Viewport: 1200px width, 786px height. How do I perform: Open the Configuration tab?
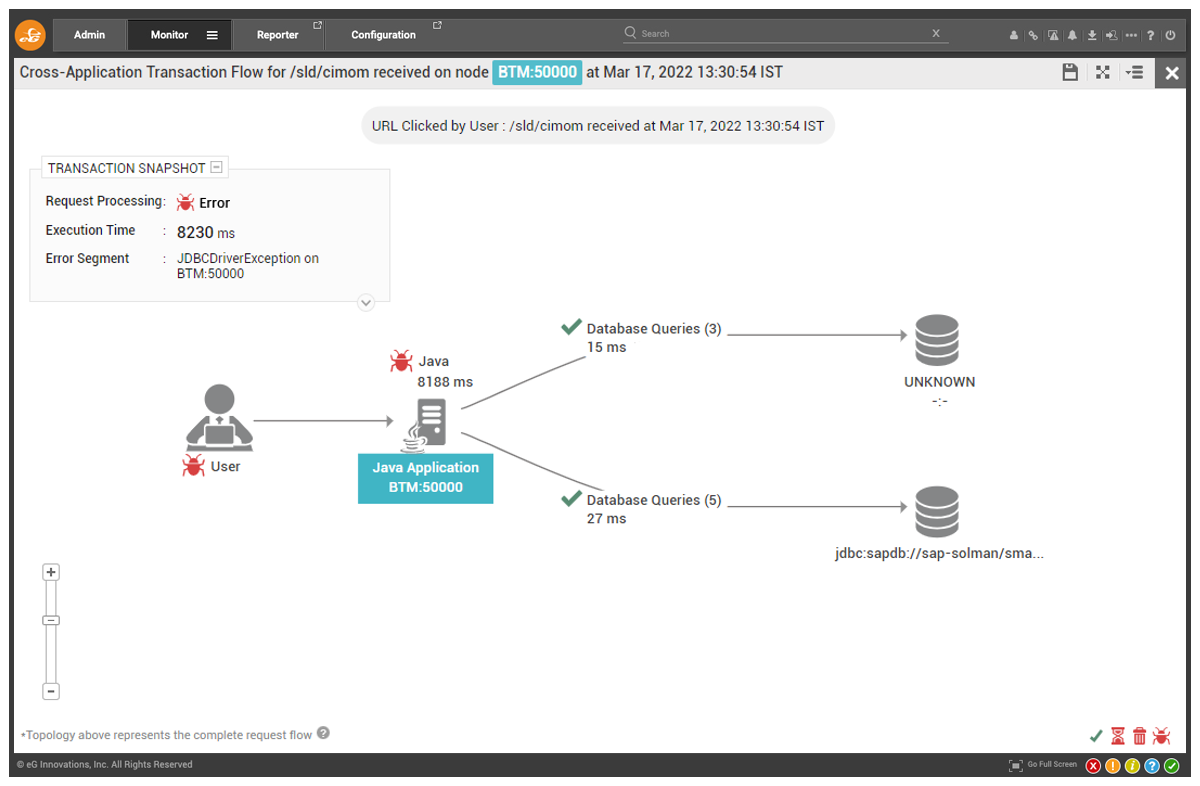pos(384,35)
